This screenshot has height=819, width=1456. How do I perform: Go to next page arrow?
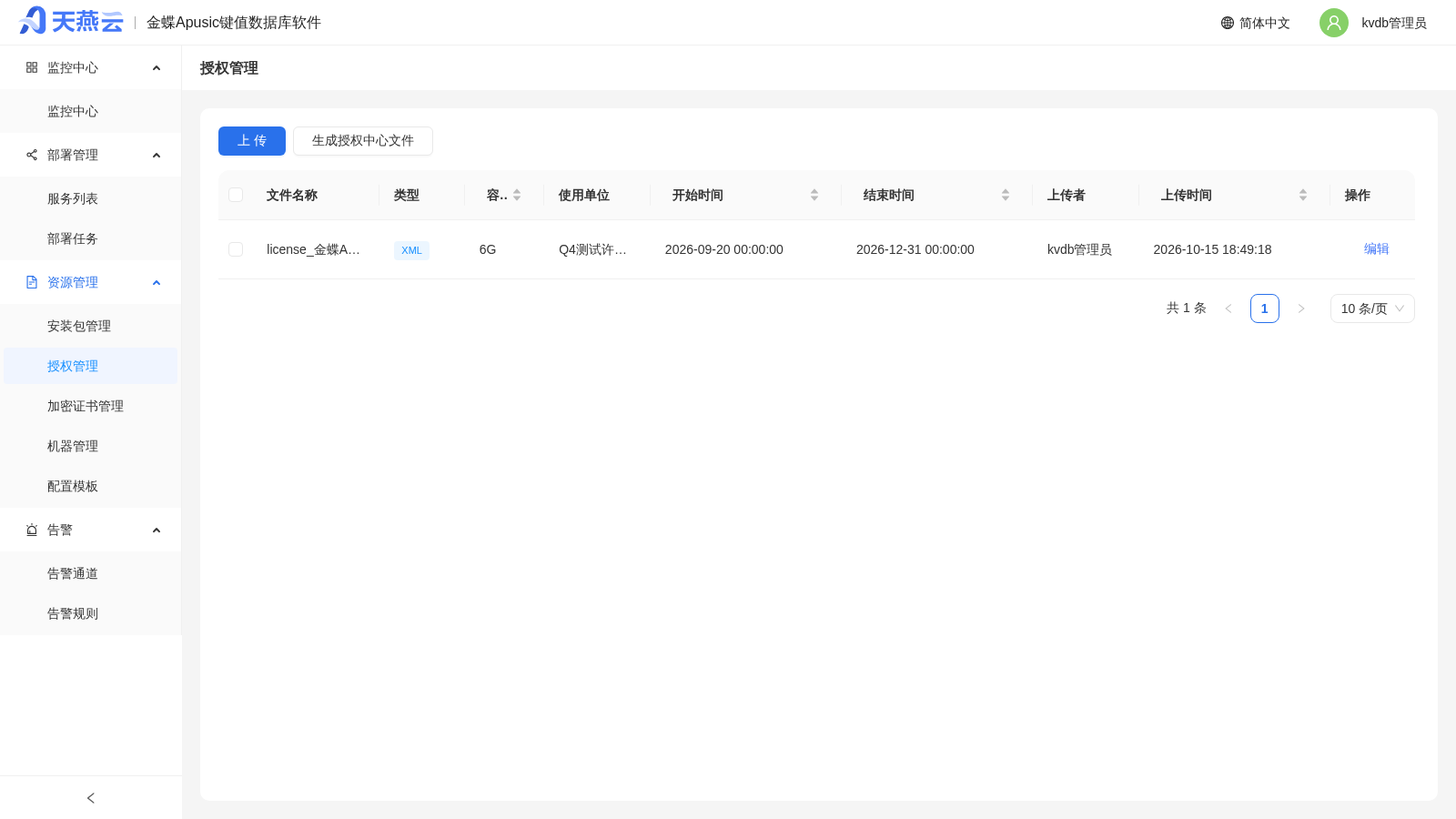1301,308
